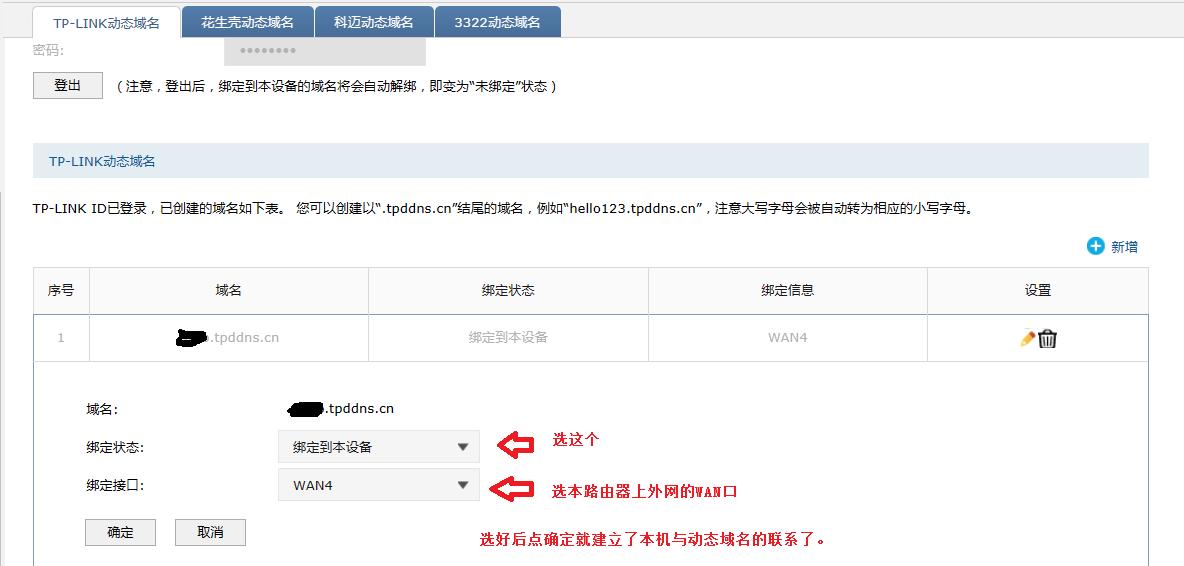Image resolution: width=1184 pixels, height=566 pixels.
Task: Click the 绑定状态 form label
Action: [115, 448]
